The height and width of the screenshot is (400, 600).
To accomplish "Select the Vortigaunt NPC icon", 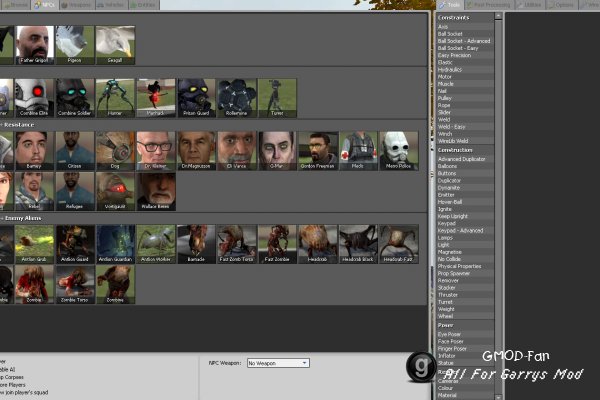I will [x=115, y=191].
